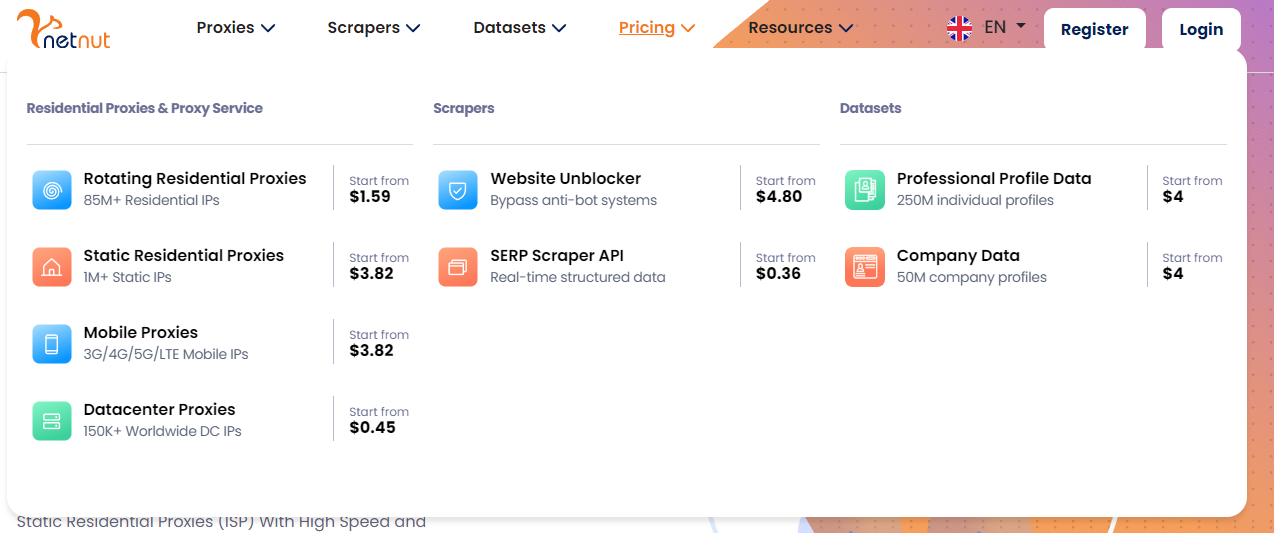Click '50M company profiles' subtitle

[972, 277]
